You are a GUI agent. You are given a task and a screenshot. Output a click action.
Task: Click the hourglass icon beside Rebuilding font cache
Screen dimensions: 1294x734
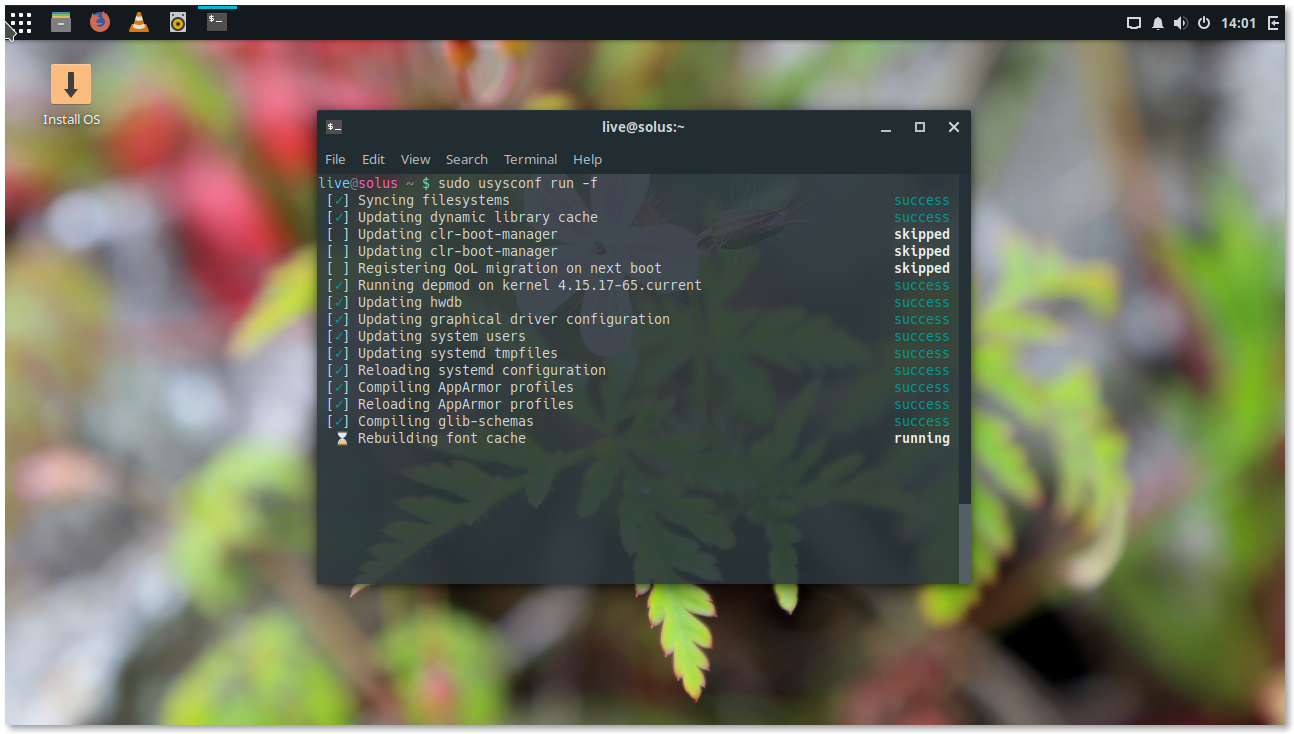(x=342, y=438)
